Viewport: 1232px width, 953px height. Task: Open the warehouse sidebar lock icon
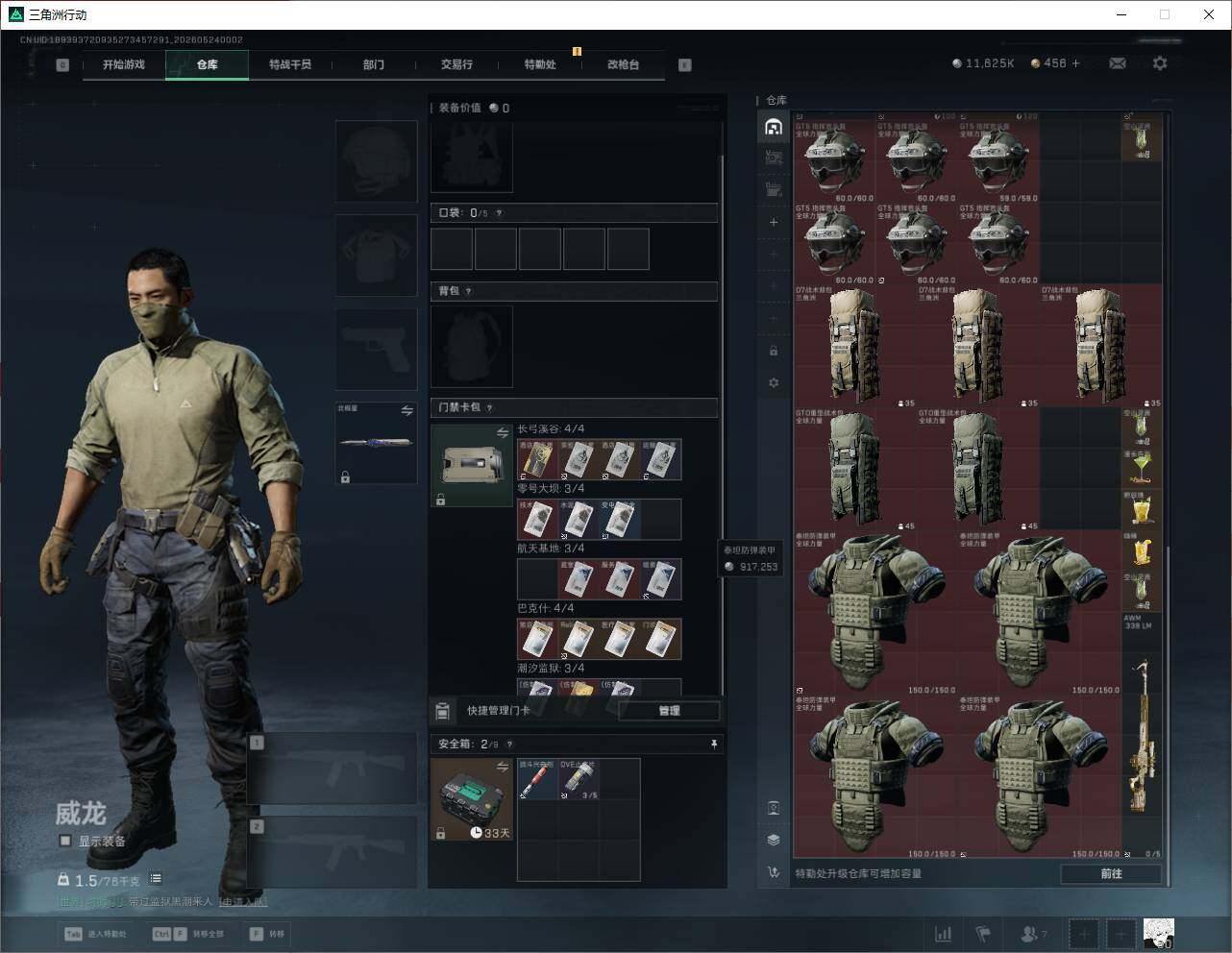(774, 351)
